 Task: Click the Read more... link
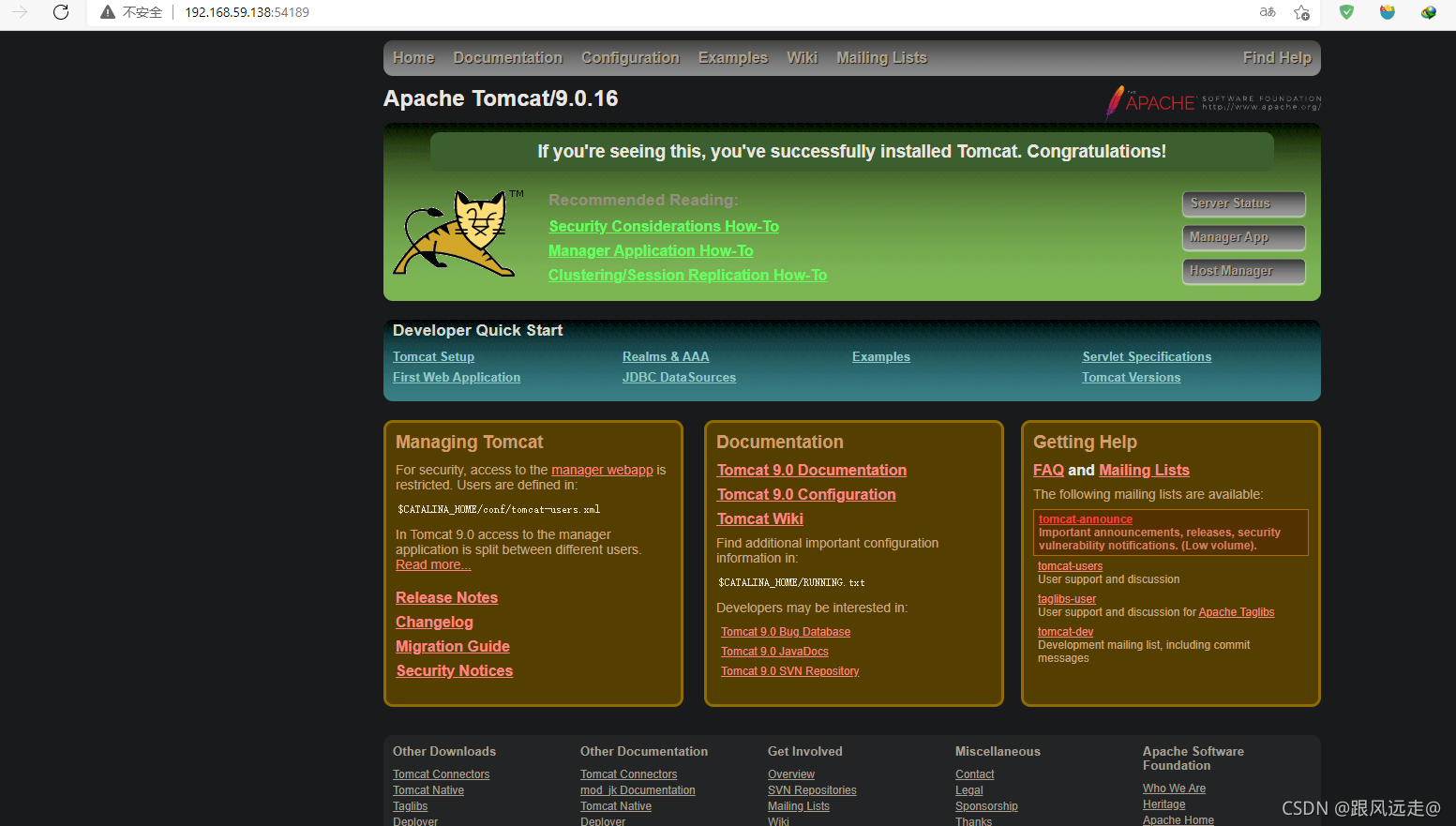[x=433, y=564]
